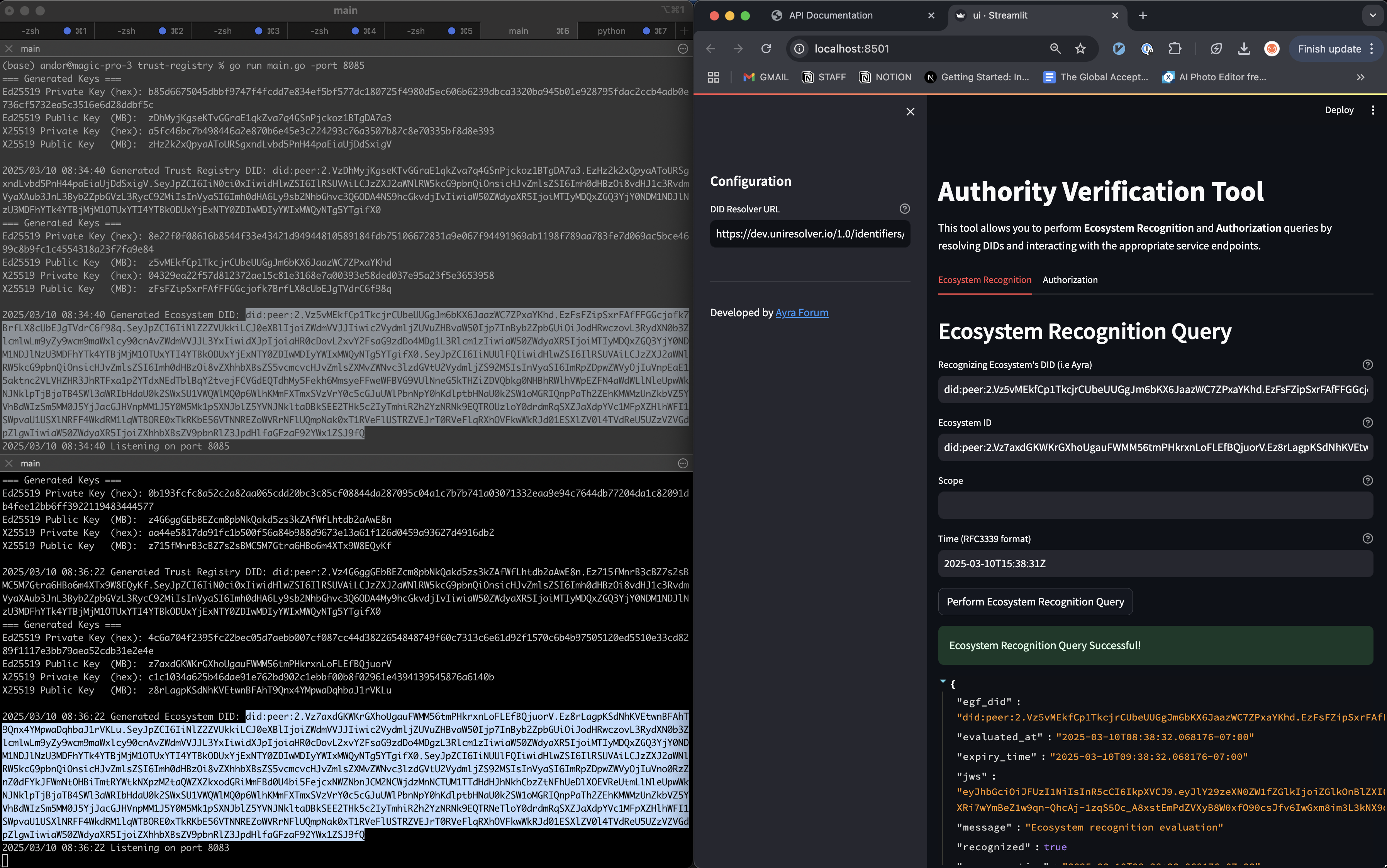Viewport: 1387px width, 868px height.
Task: Bookmark this page with star icon
Action: point(1080,49)
